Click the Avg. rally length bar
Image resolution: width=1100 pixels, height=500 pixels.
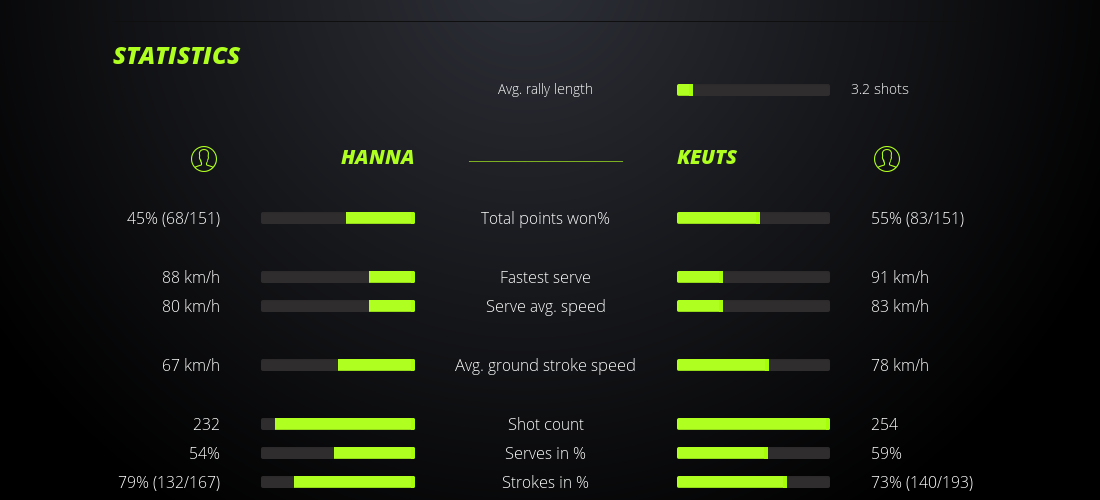point(753,90)
